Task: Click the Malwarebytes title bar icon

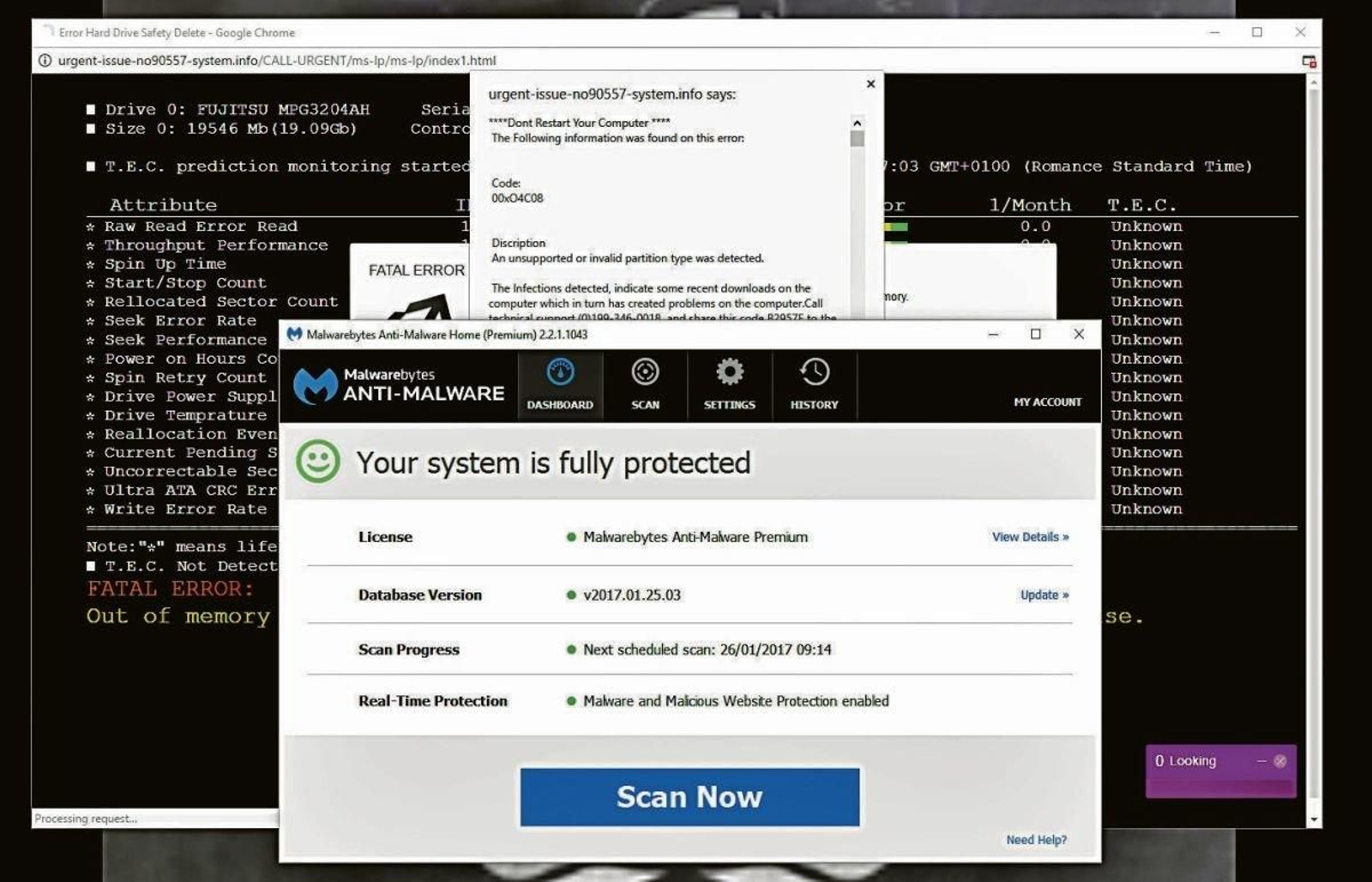Action: point(294,335)
